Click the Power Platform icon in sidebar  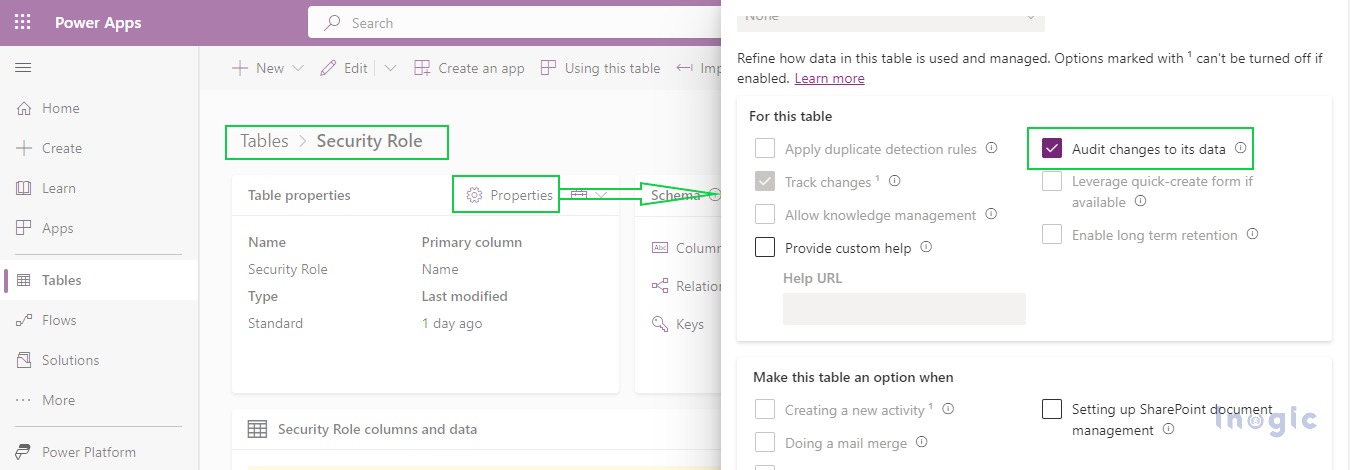point(24,452)
